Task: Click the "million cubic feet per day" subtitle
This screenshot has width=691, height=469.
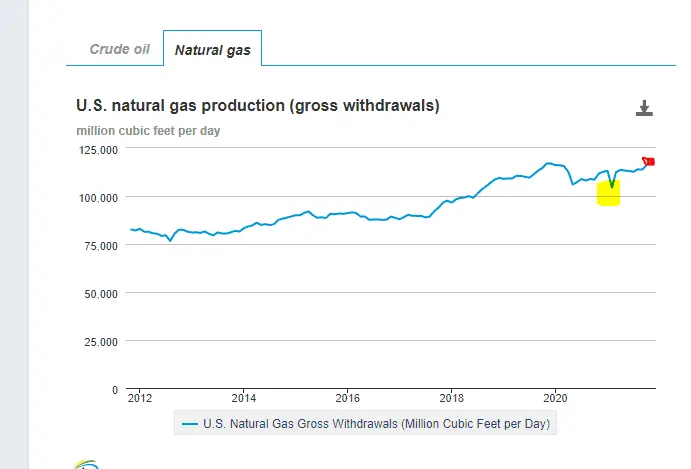Action: 148,130
